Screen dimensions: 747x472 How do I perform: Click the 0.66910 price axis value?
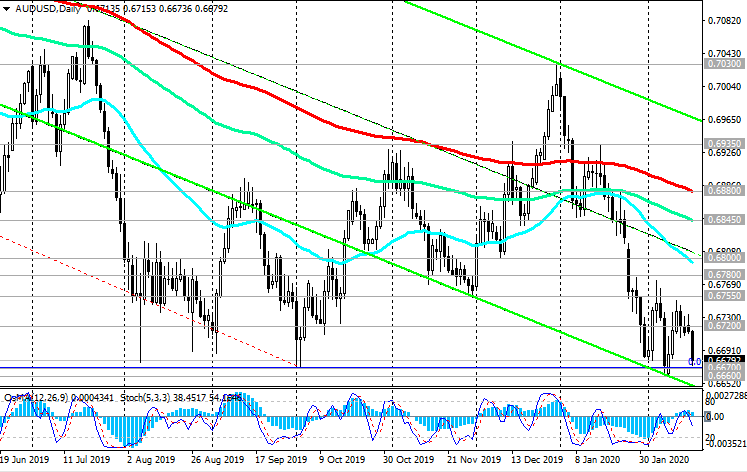click(x=725, y=351)
